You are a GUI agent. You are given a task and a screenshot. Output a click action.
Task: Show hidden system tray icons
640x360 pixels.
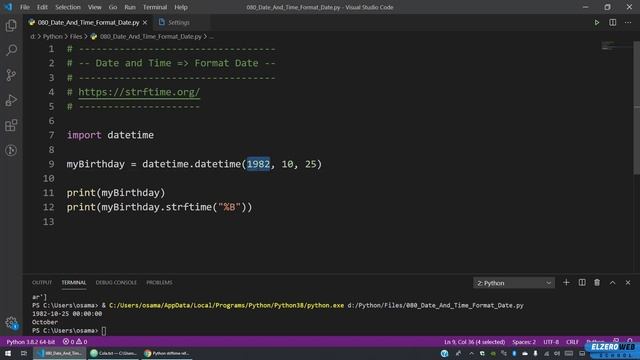(x=471, y=353)
